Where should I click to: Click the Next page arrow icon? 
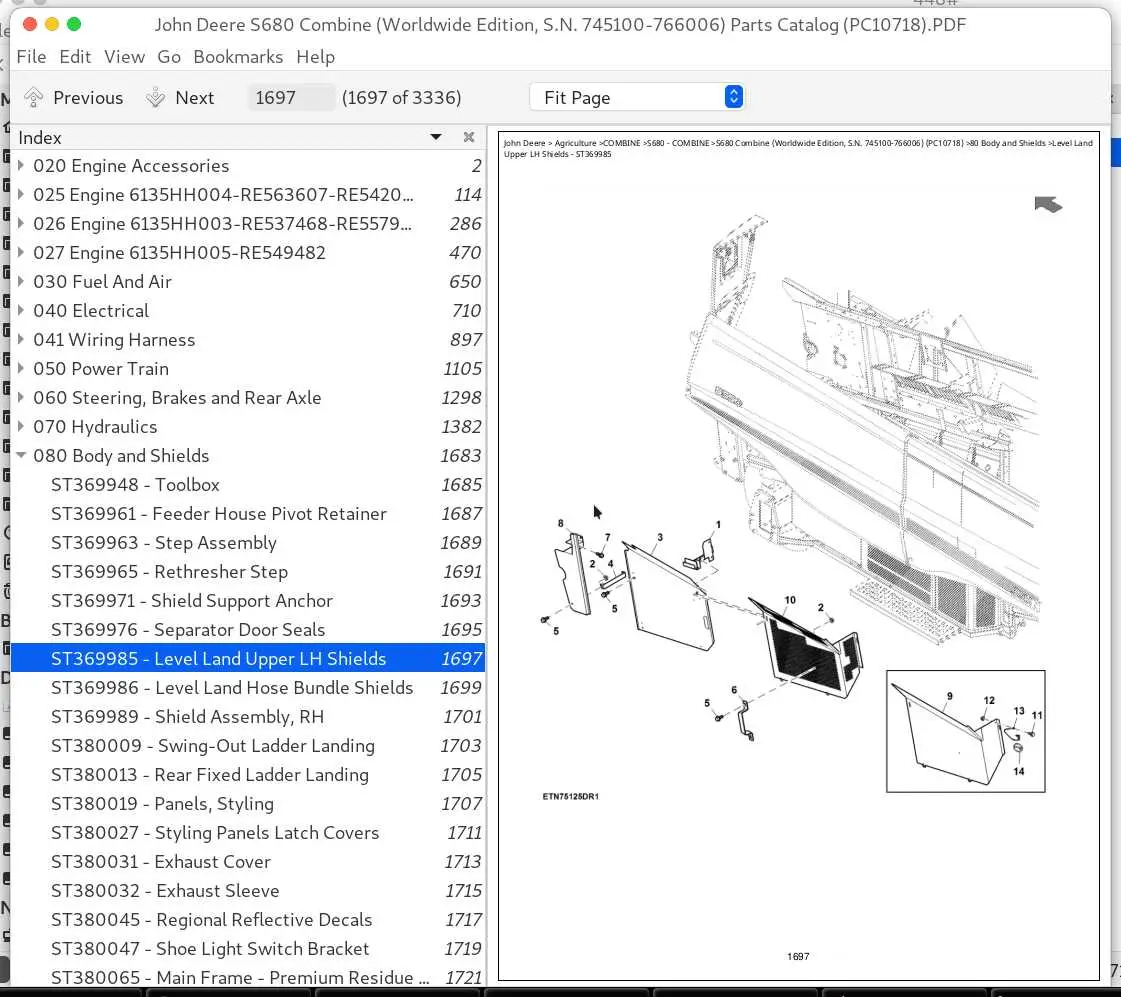click(x=155, y=97)
